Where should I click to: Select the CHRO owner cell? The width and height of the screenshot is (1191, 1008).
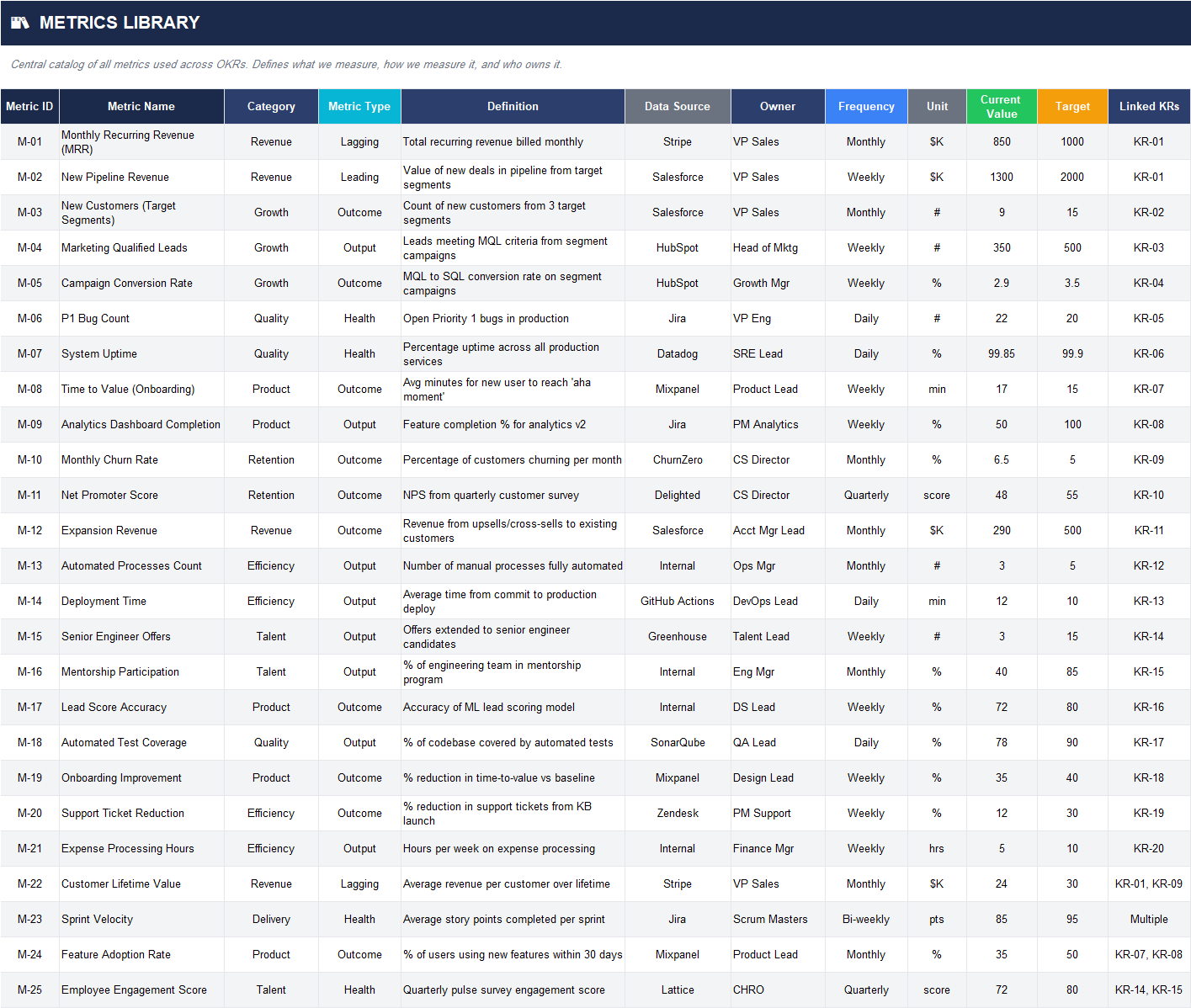point(778,989)
